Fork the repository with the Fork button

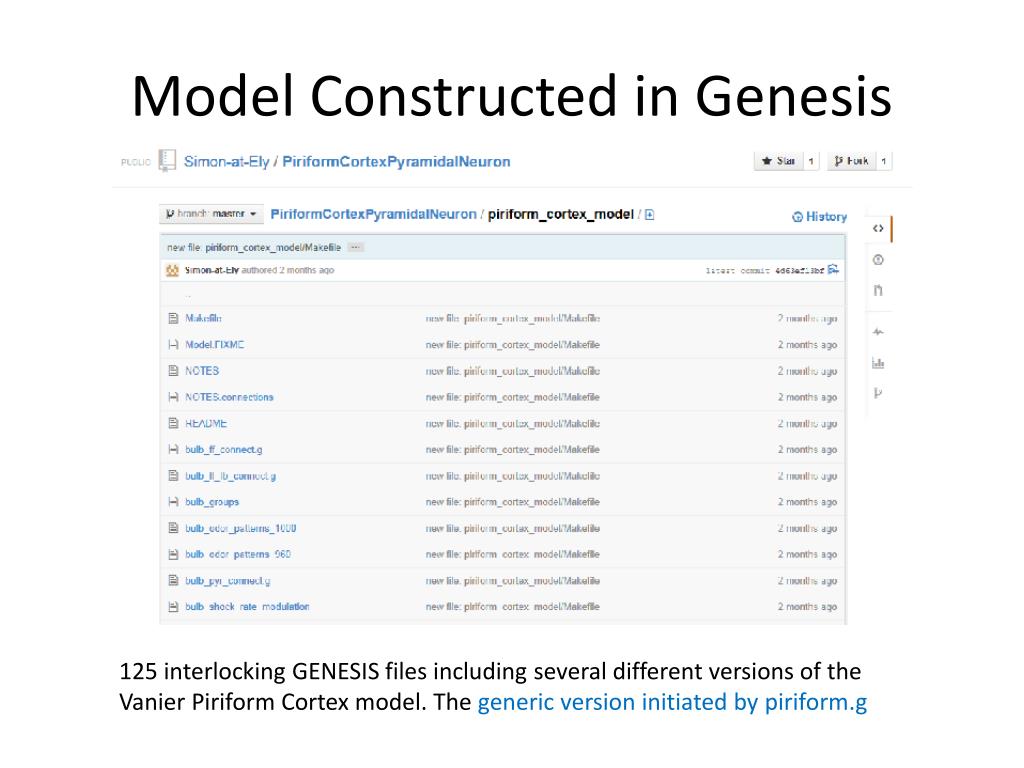coord(852,161)
